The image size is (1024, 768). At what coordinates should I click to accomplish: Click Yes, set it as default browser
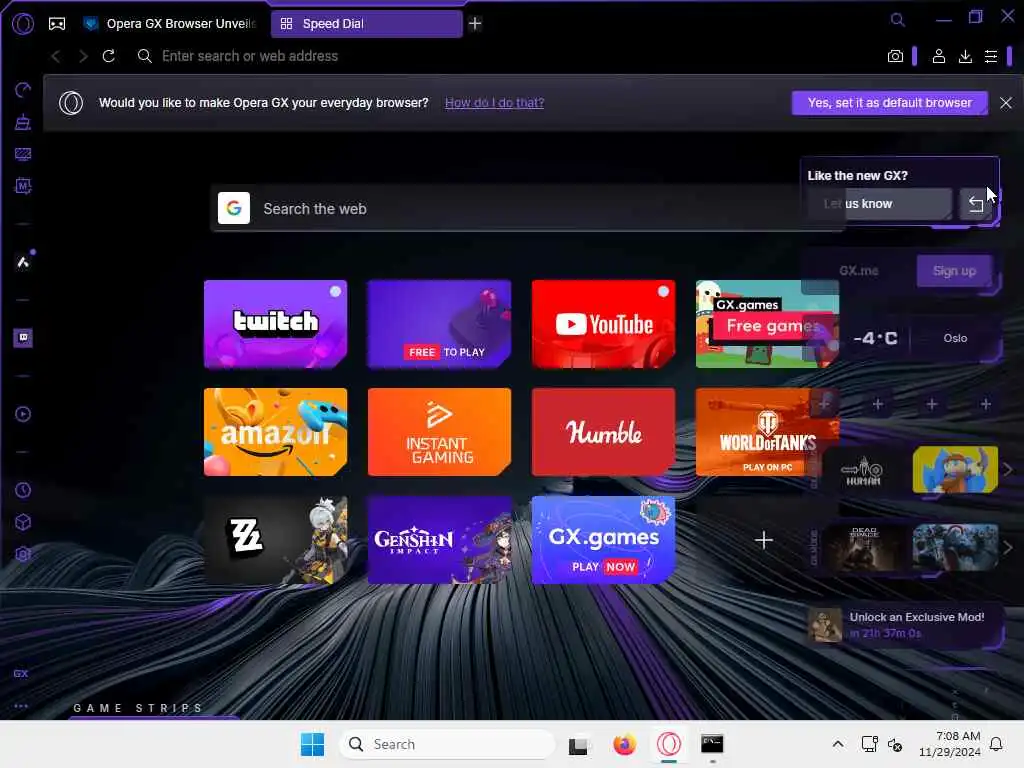click(x=889, y=103)
